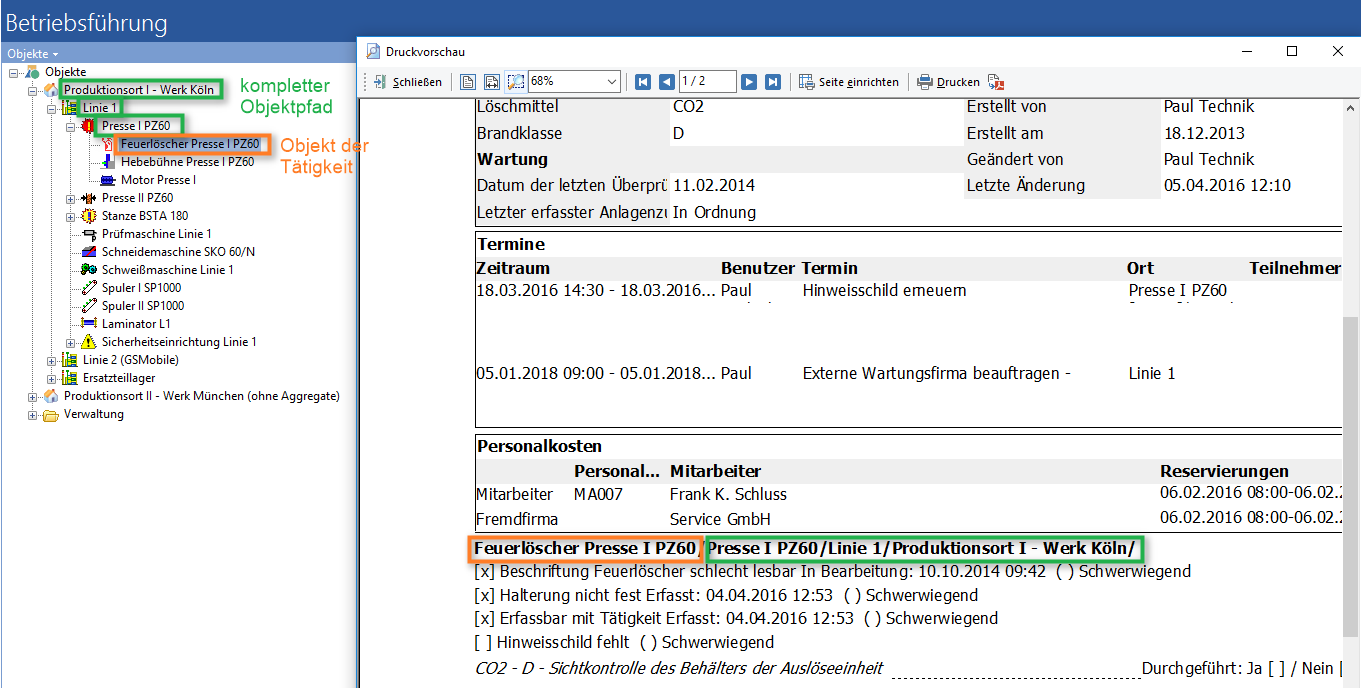Click the Schneidemaschine SKO 60/N icon

[89, 252]
